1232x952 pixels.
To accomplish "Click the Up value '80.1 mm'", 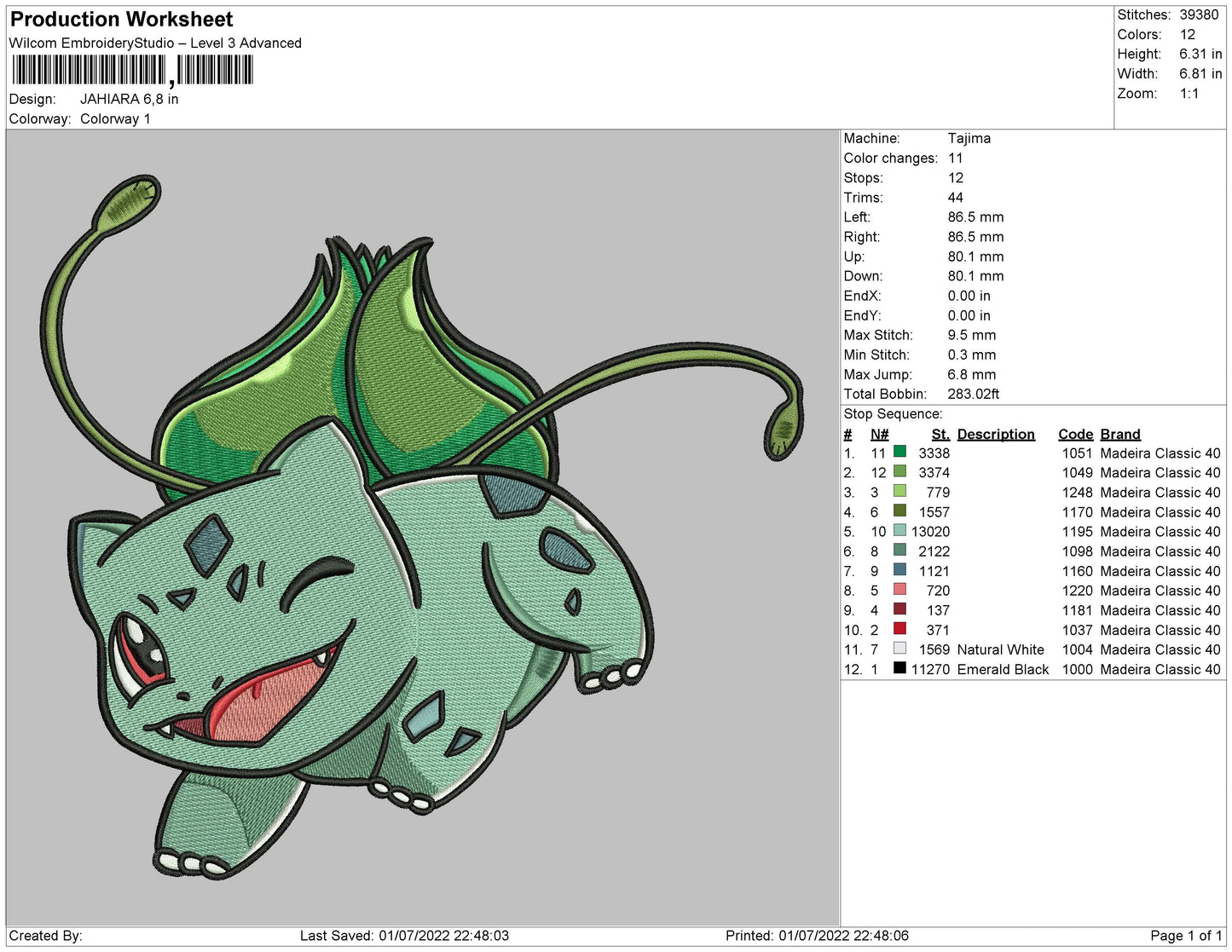I will pos(975,256).
